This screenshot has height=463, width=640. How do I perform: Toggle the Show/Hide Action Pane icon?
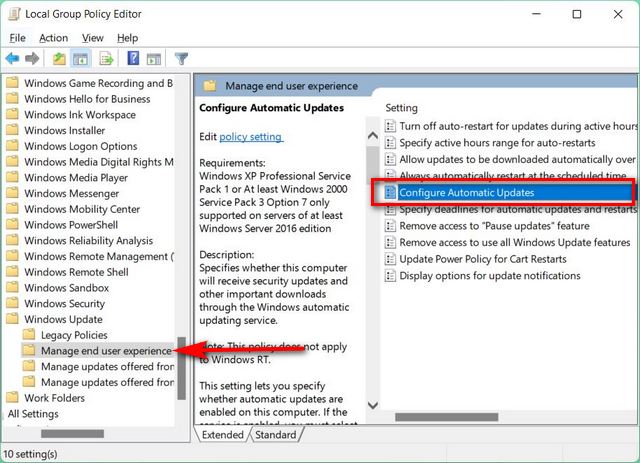click(x=153, y=59)
